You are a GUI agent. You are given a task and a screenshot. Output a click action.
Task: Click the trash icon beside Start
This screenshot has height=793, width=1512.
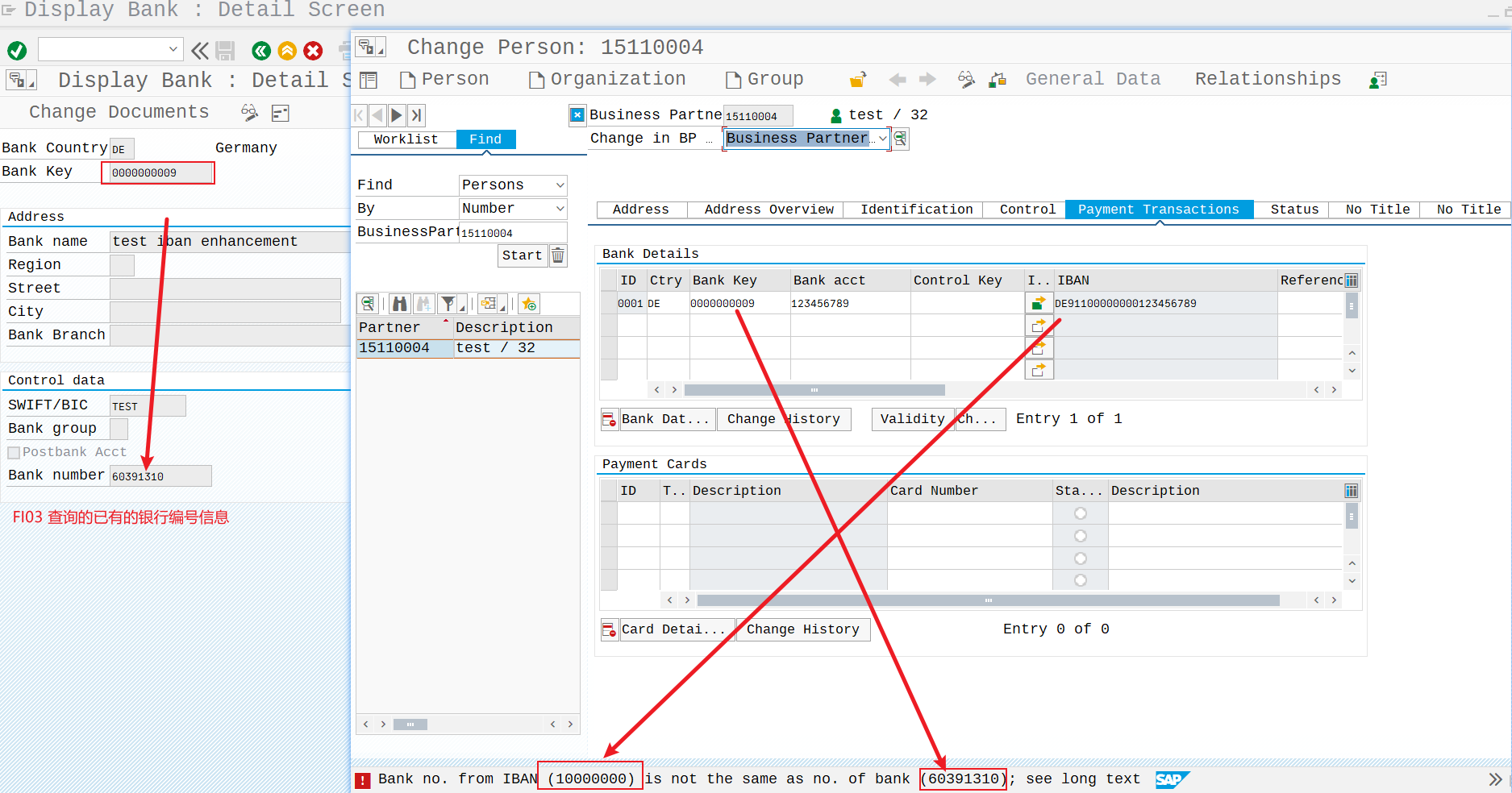(558, 255)
